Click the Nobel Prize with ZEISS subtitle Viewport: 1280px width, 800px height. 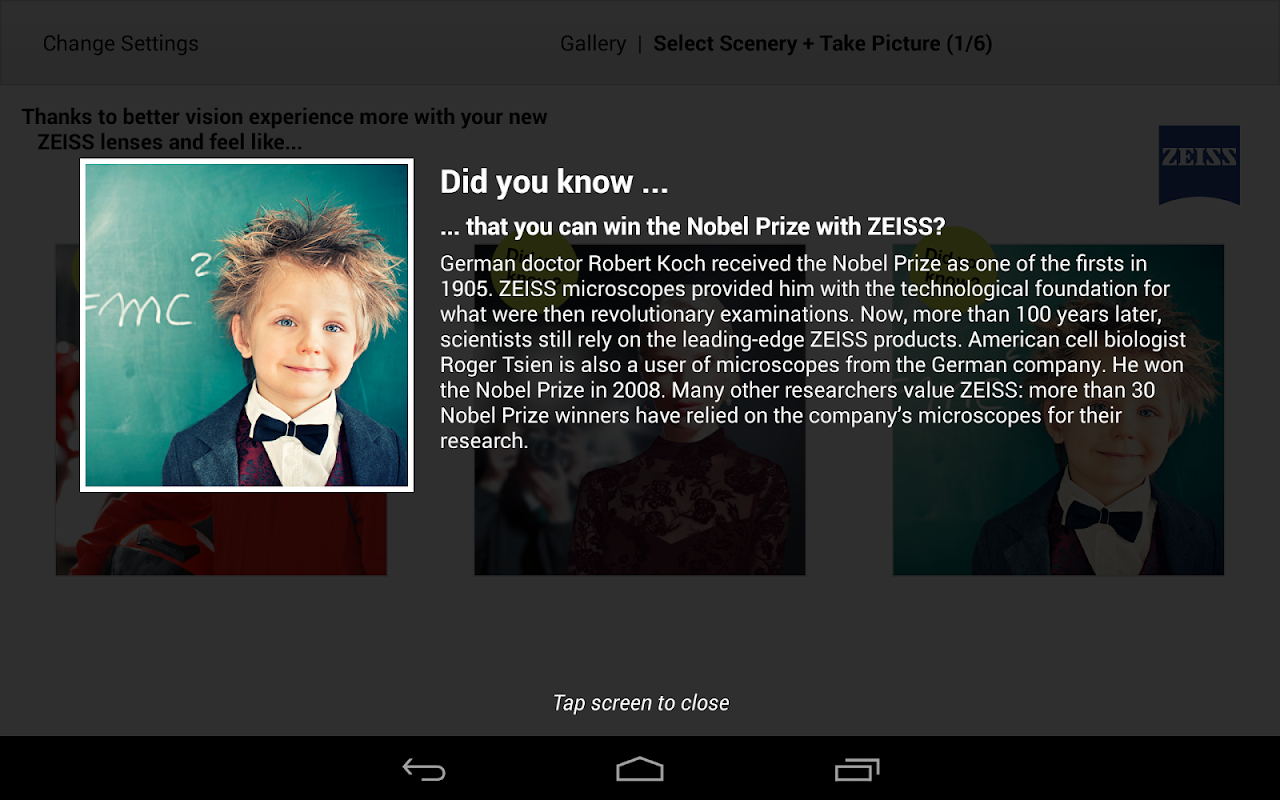pyautogui.click(x=692, y=227)
